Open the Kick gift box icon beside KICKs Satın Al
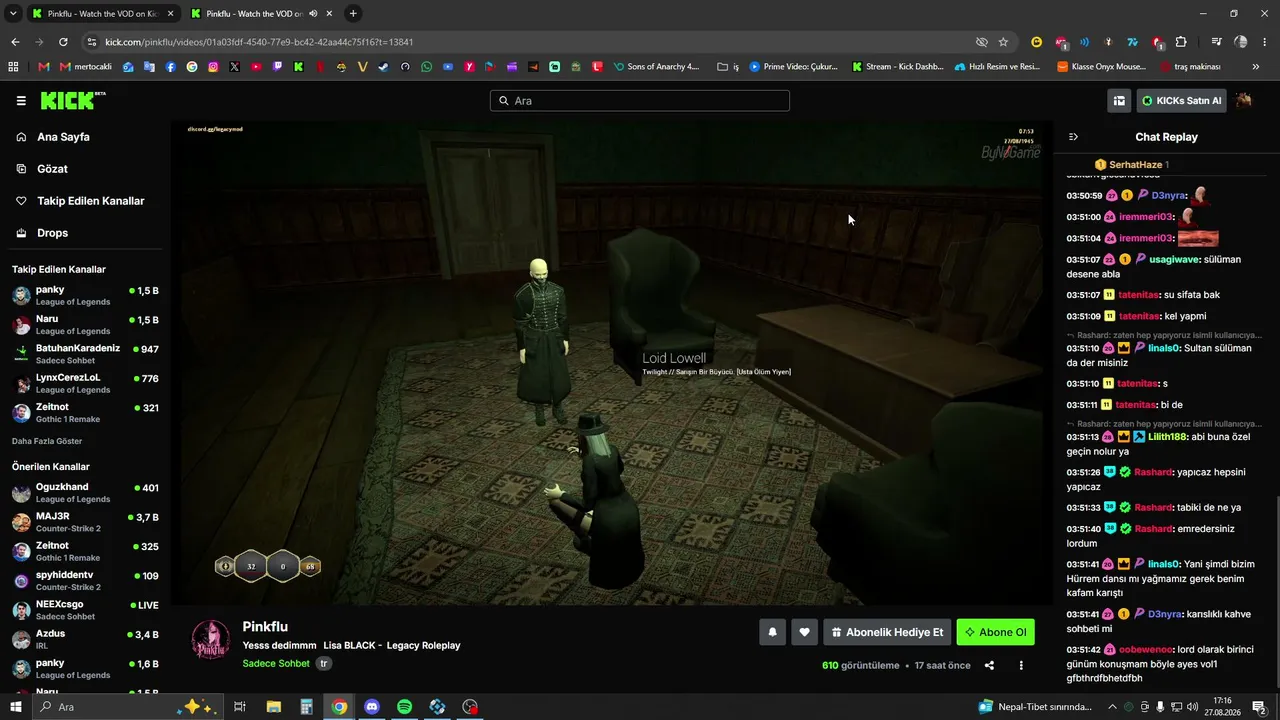Screen dimensions: 1280x720 pos(1119,101)
